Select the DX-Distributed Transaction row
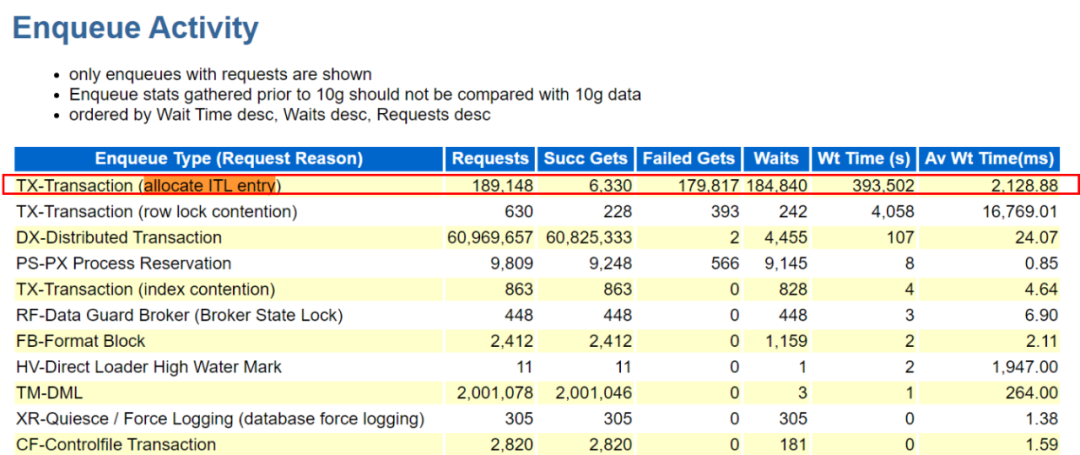Image resolution: width=1080 pixels, height=455 pixels. [537, 237]
